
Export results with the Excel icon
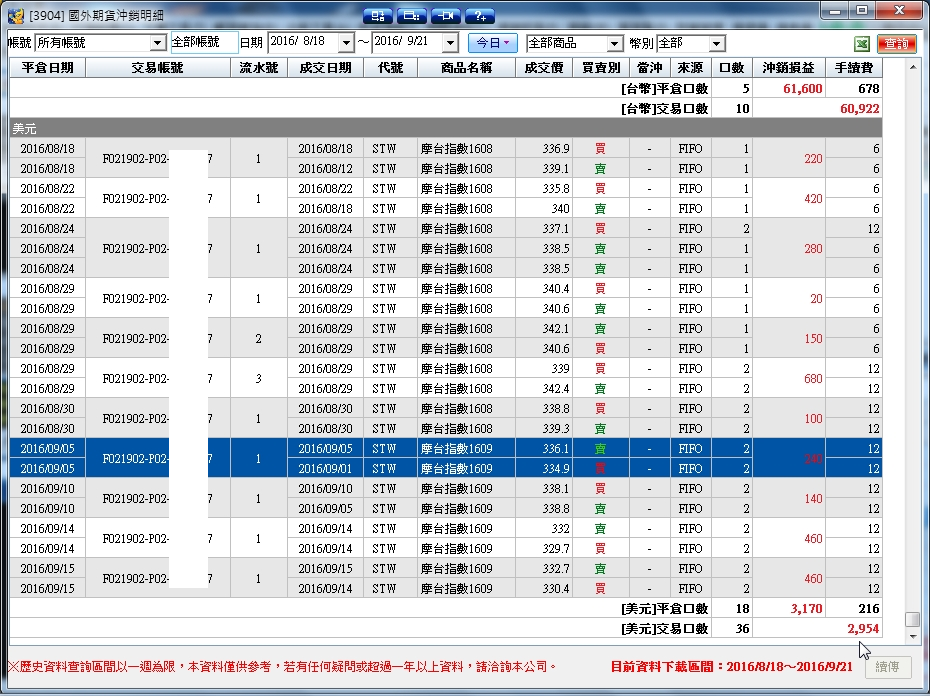coord(862,43)
